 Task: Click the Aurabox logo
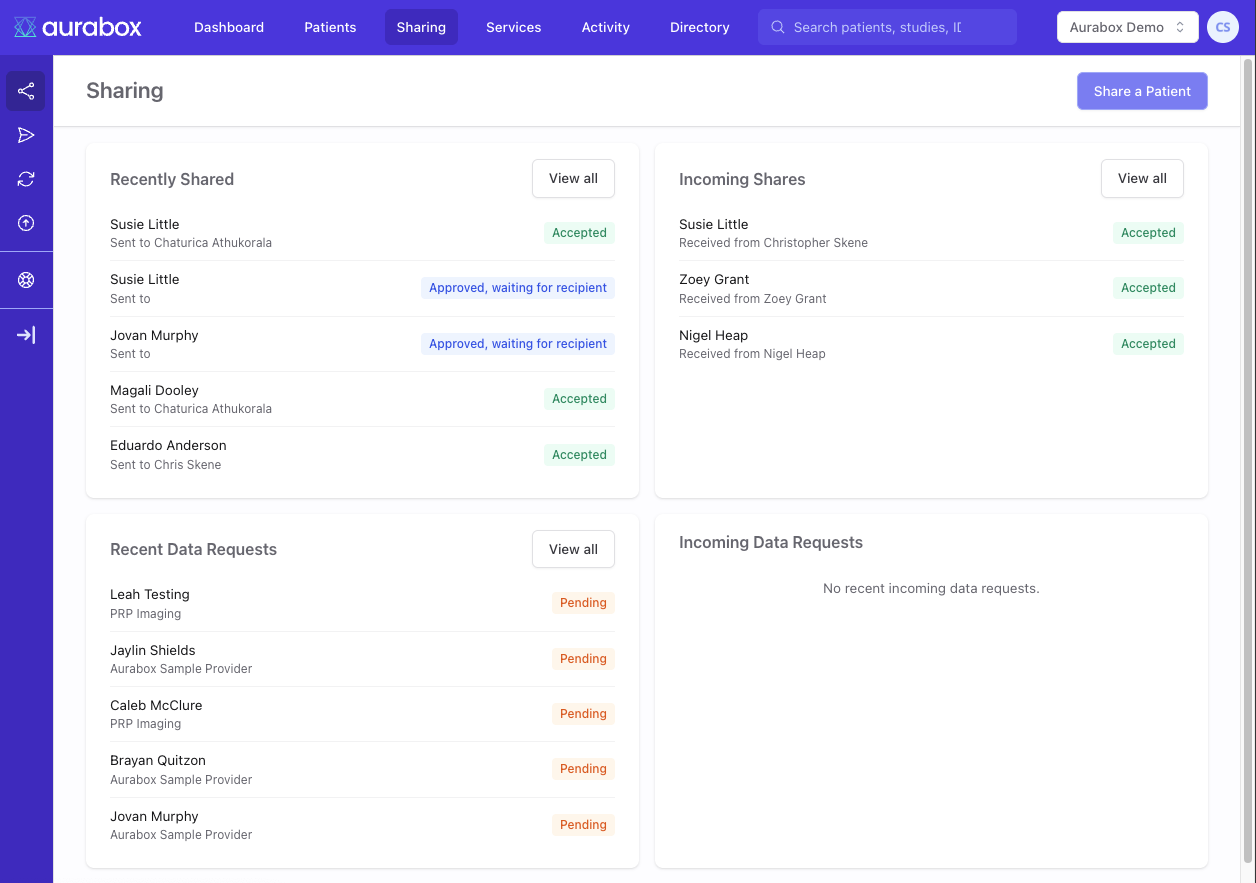[78, 27]
